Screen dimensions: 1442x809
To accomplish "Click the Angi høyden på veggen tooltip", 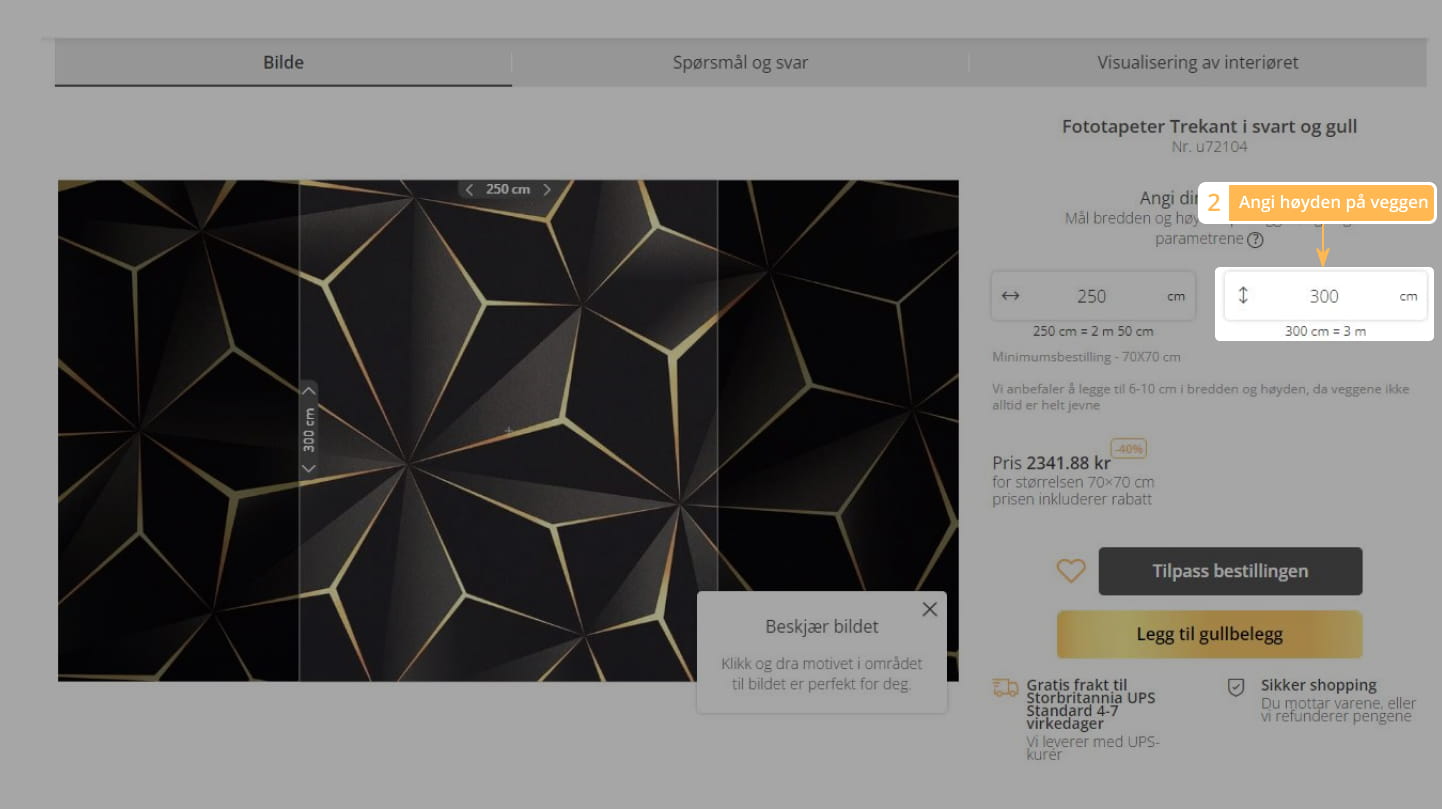I will 1332,202.
